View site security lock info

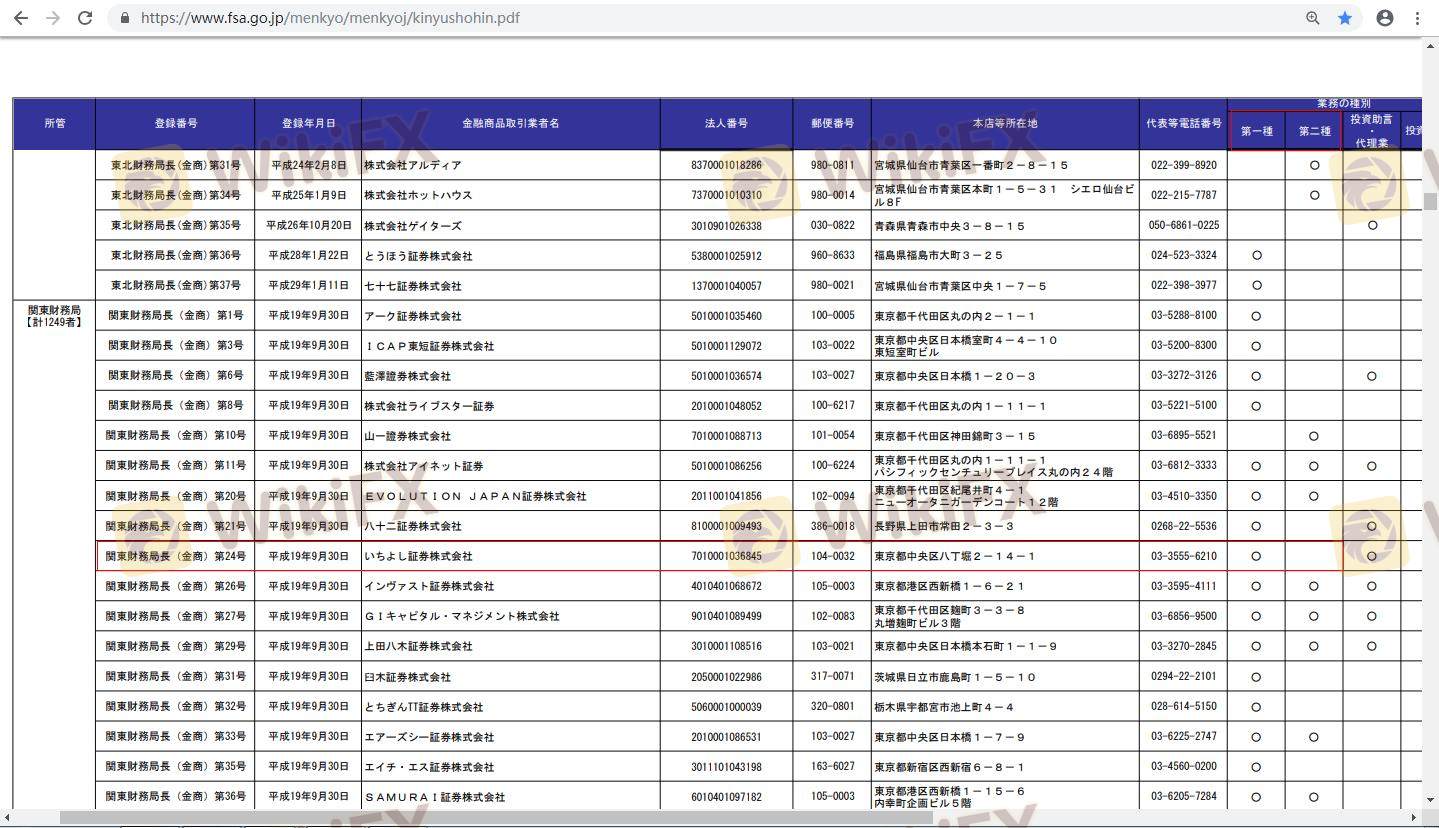(x=125, y=18)
